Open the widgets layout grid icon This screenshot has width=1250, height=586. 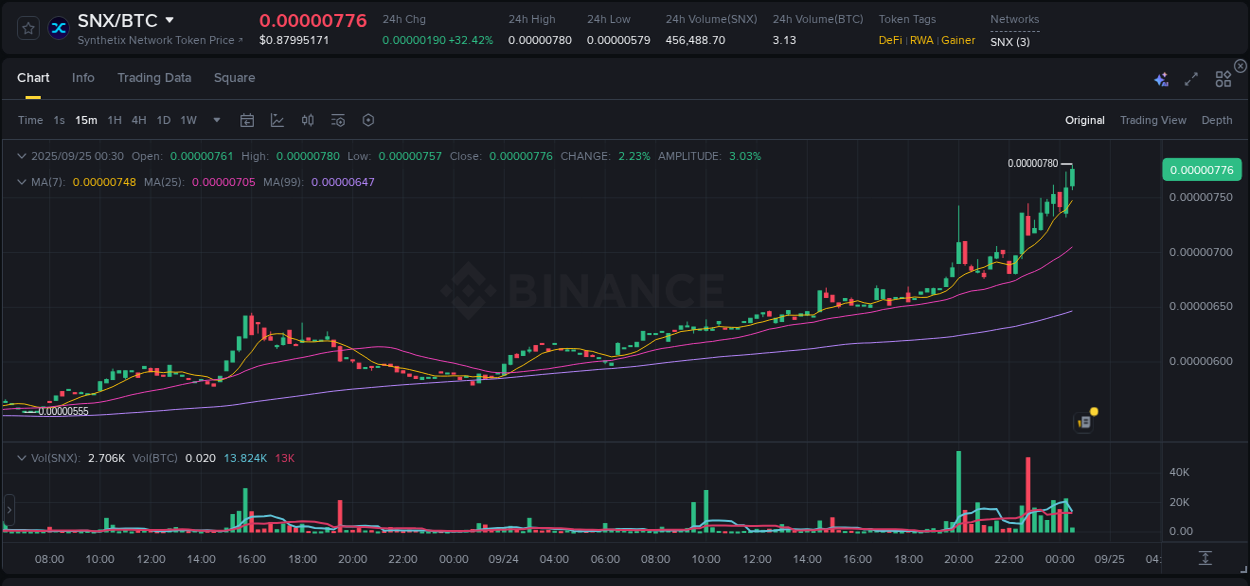tap(1223, 79)
